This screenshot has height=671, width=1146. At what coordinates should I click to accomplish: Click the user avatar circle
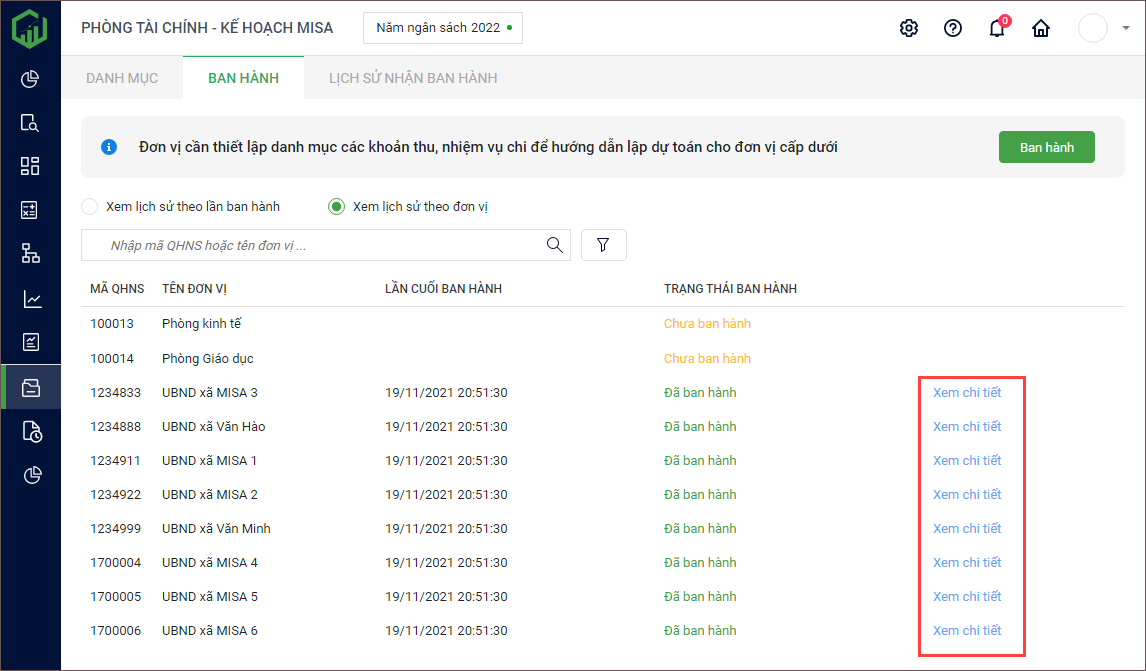1093,28
